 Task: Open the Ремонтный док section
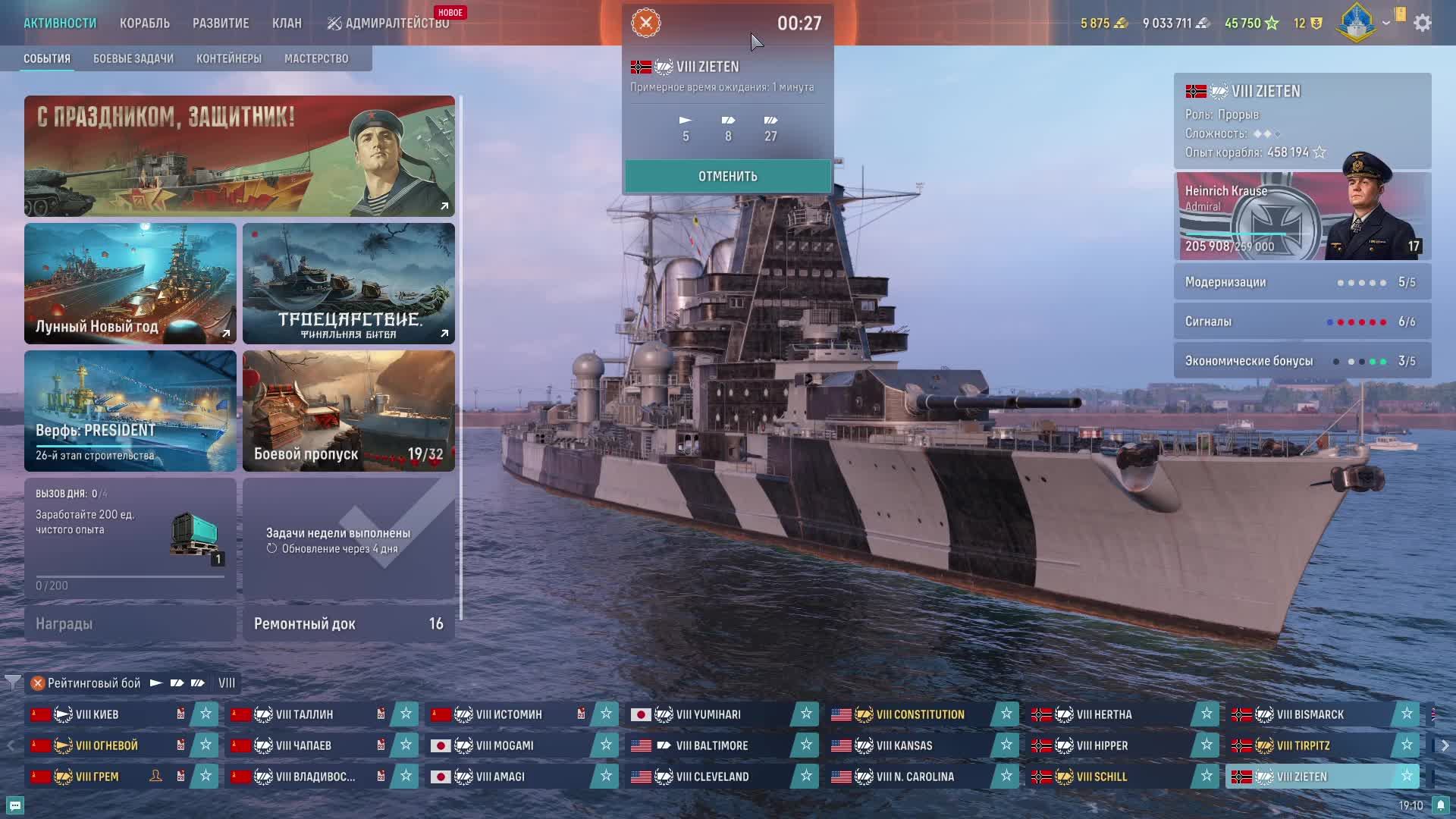349,623
